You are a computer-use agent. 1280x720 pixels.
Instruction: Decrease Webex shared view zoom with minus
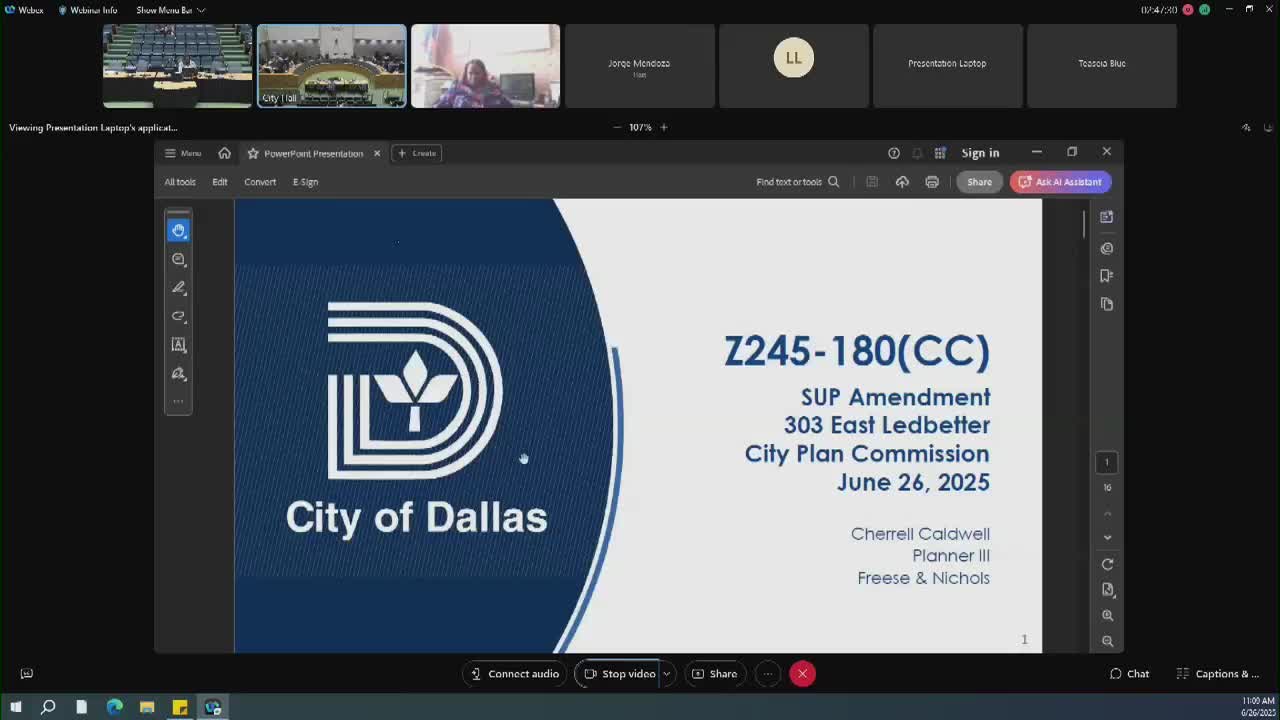pos(616,127)
